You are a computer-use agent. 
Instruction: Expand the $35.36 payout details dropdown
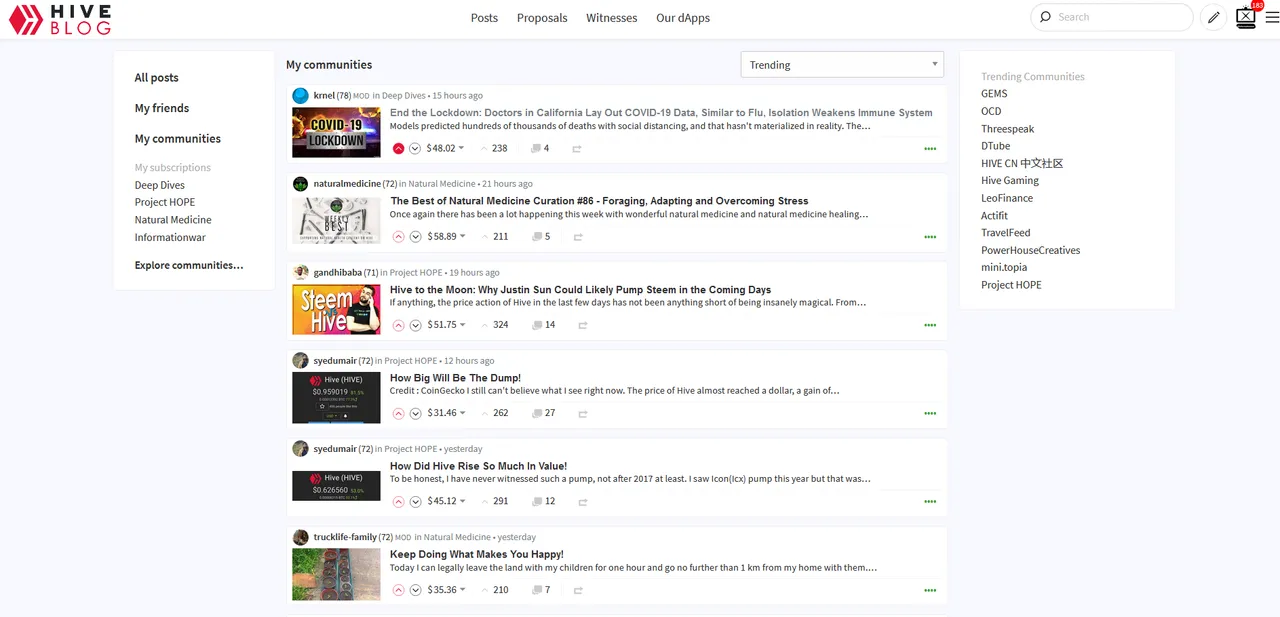point(445,590)
